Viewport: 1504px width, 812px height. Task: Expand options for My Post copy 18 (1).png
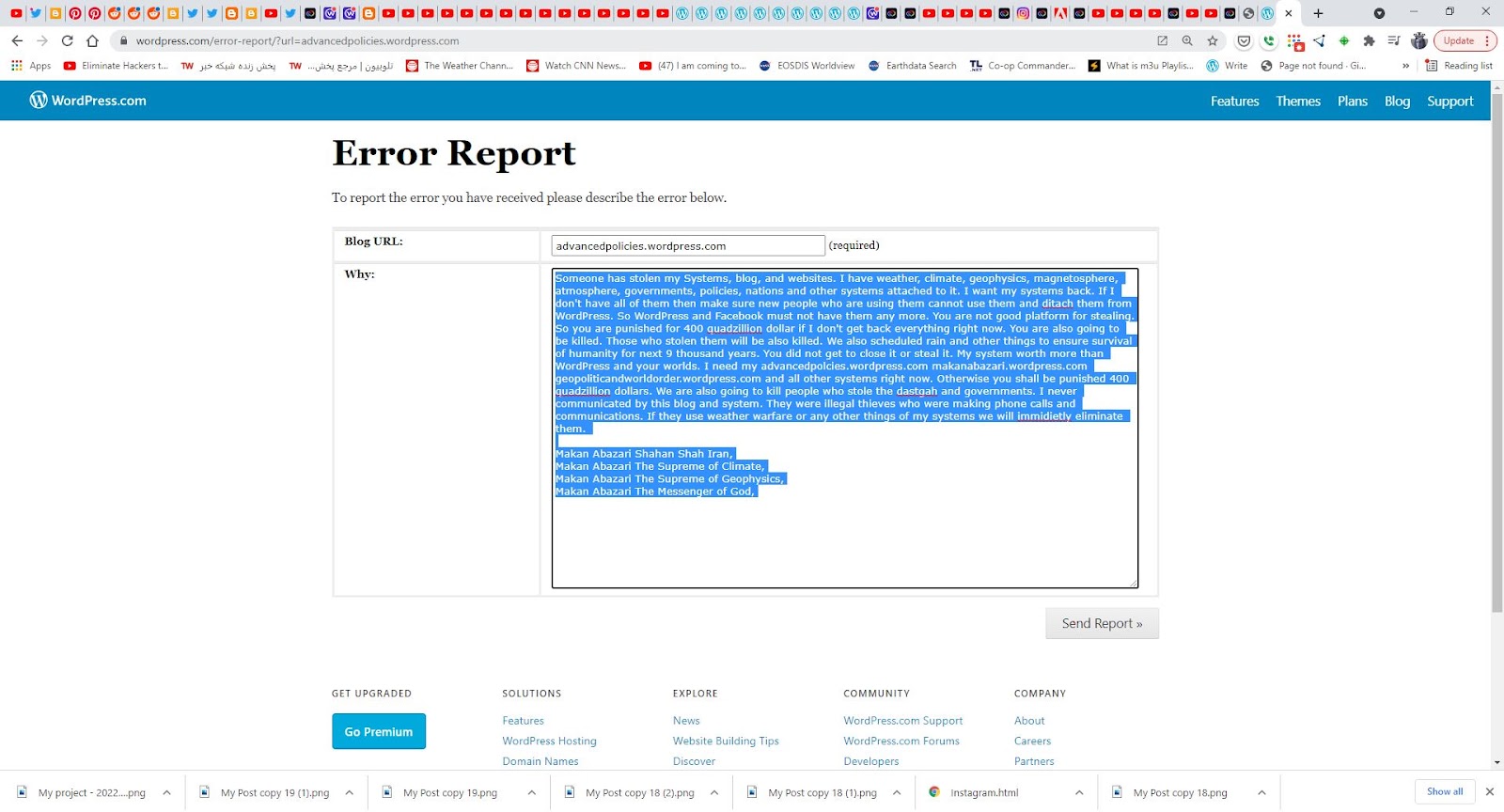click(x=897, y=792)
